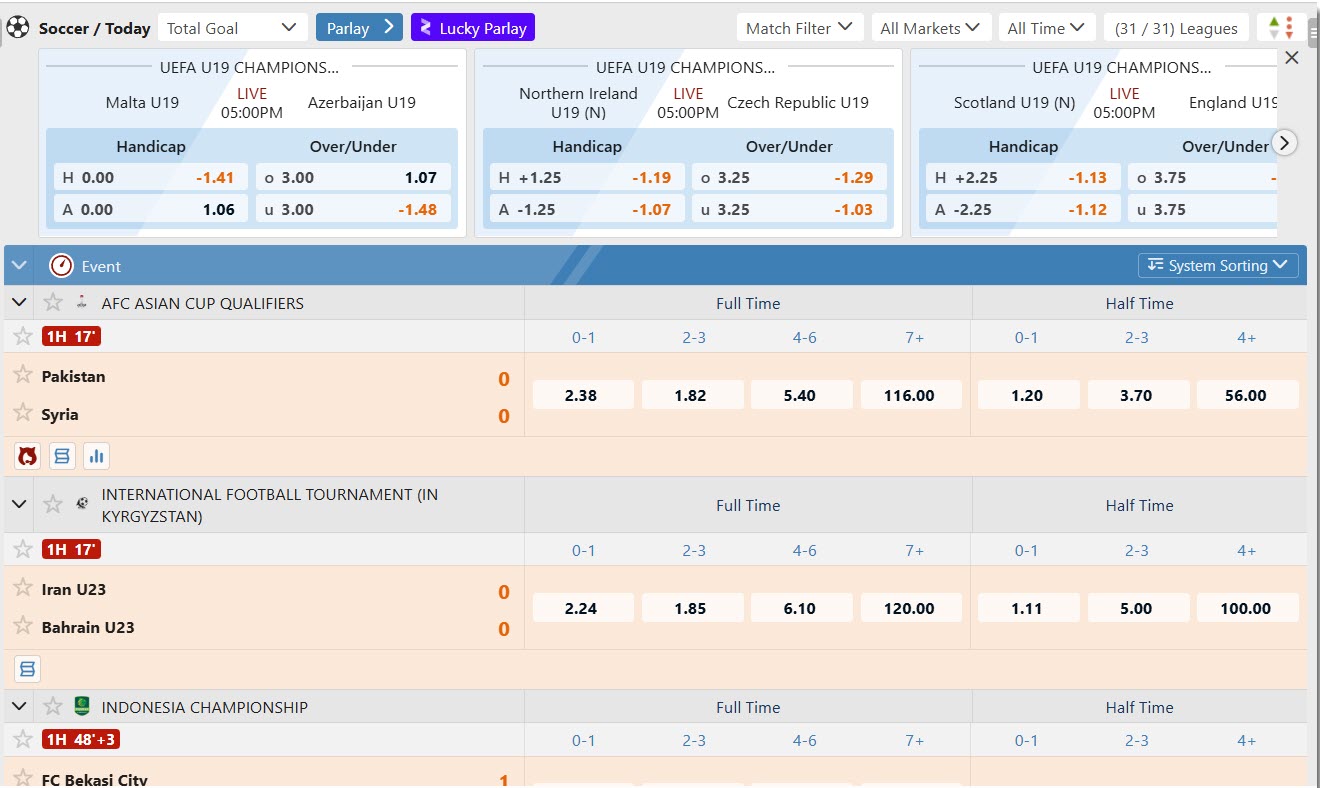The image size is (1320, 788).
Task: Click the soccer ball icon beside Soccer / Today
Action: (x=18, y=28)
